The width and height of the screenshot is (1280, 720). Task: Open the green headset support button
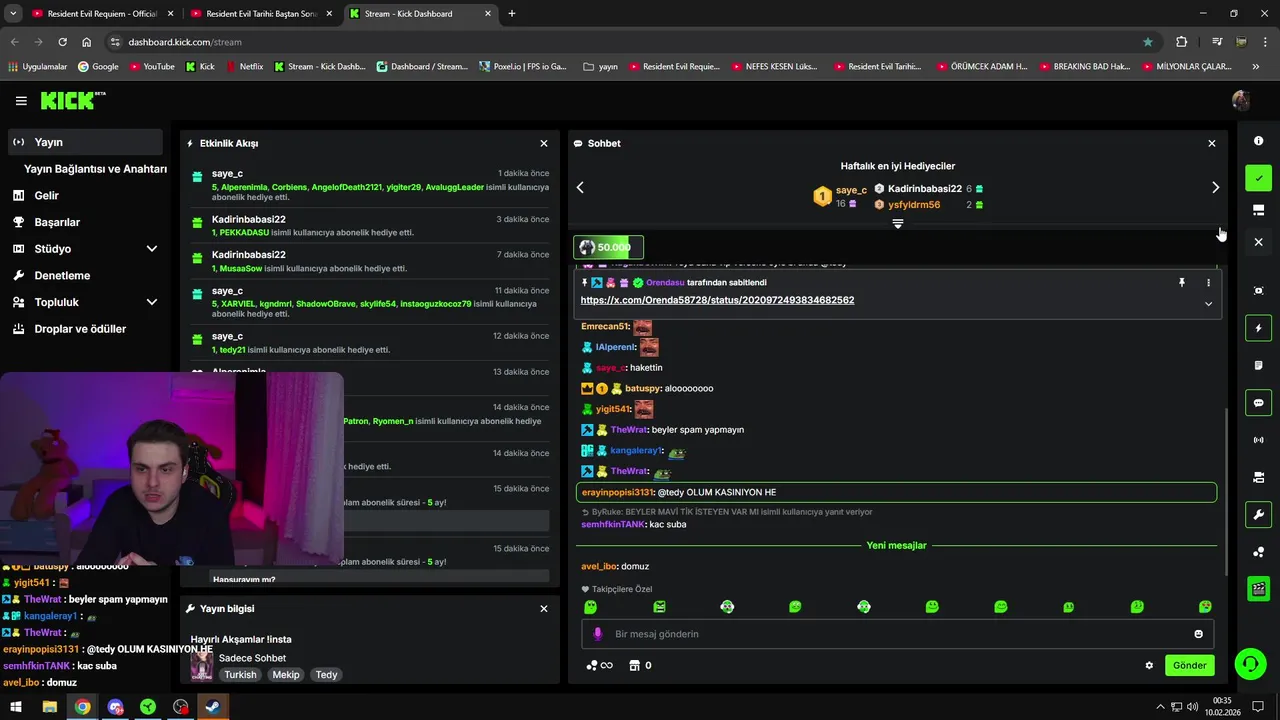coord(1250,664)
